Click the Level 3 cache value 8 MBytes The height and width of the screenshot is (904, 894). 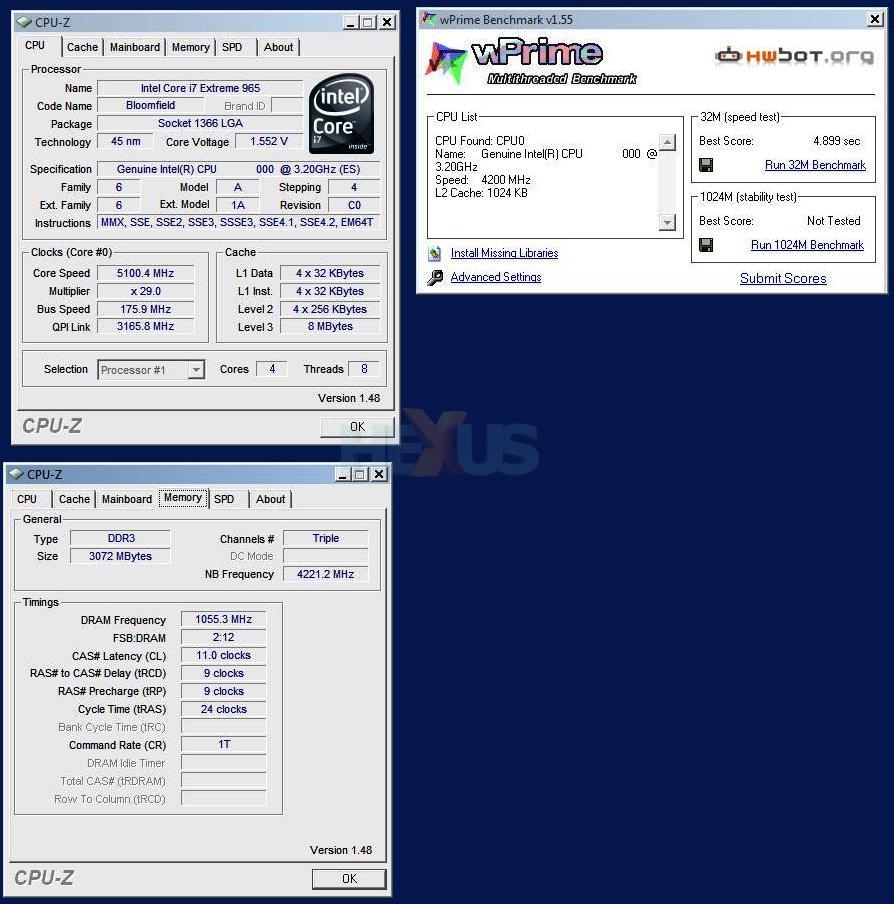pyautogui.click(x=330, y=326)
